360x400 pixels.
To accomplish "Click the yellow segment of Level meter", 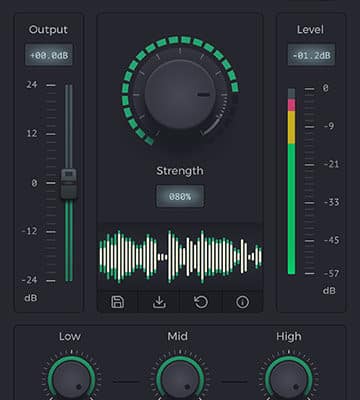I will [x=292, y=127].
